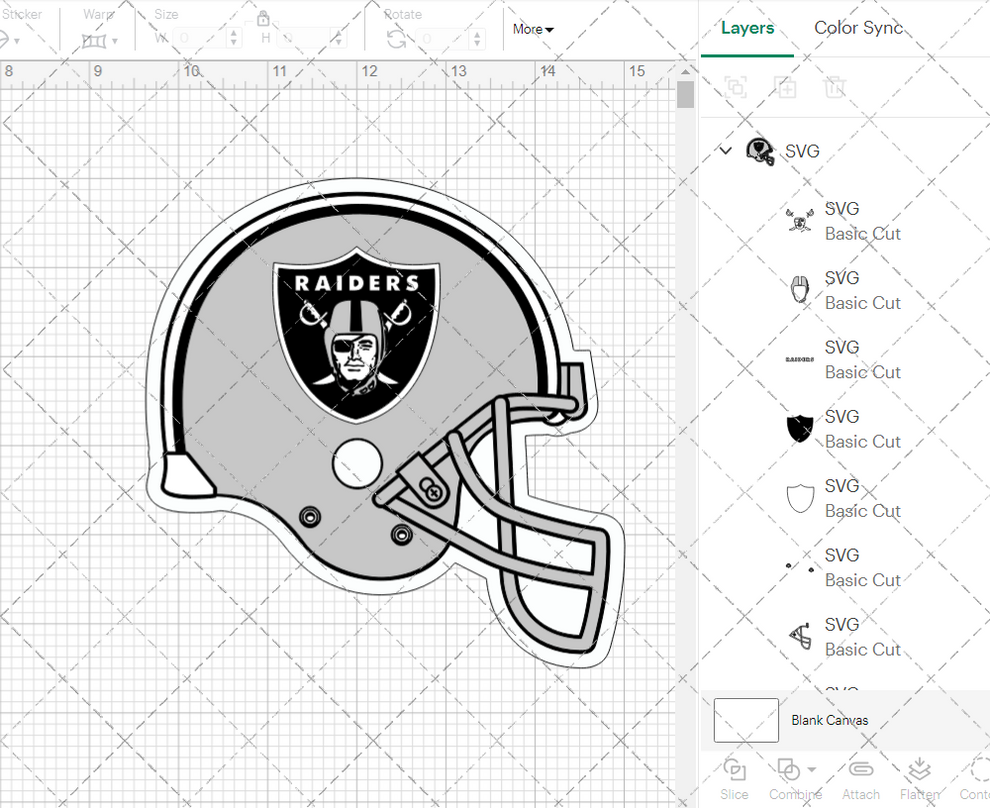Select the Flatten tool
Viewport: 990px width, 808px height.
[x=920, y=770]
